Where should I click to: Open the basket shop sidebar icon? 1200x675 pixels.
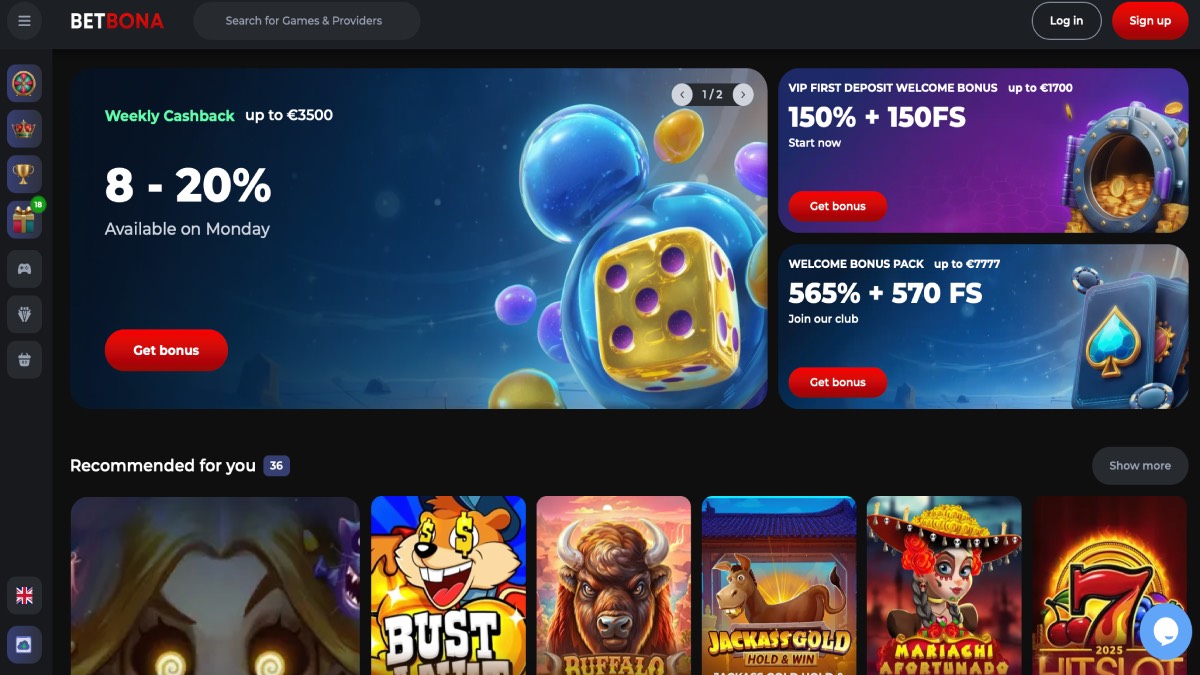pyautogui.click(x=24, y=360)
